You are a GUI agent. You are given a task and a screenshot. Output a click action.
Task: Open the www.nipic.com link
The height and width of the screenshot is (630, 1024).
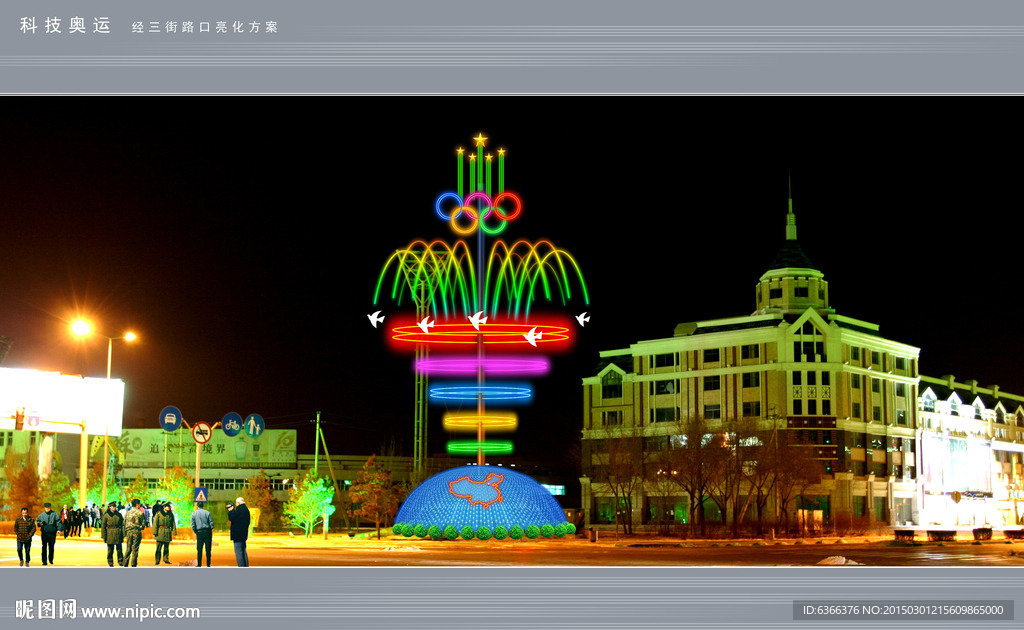(140, 611)
